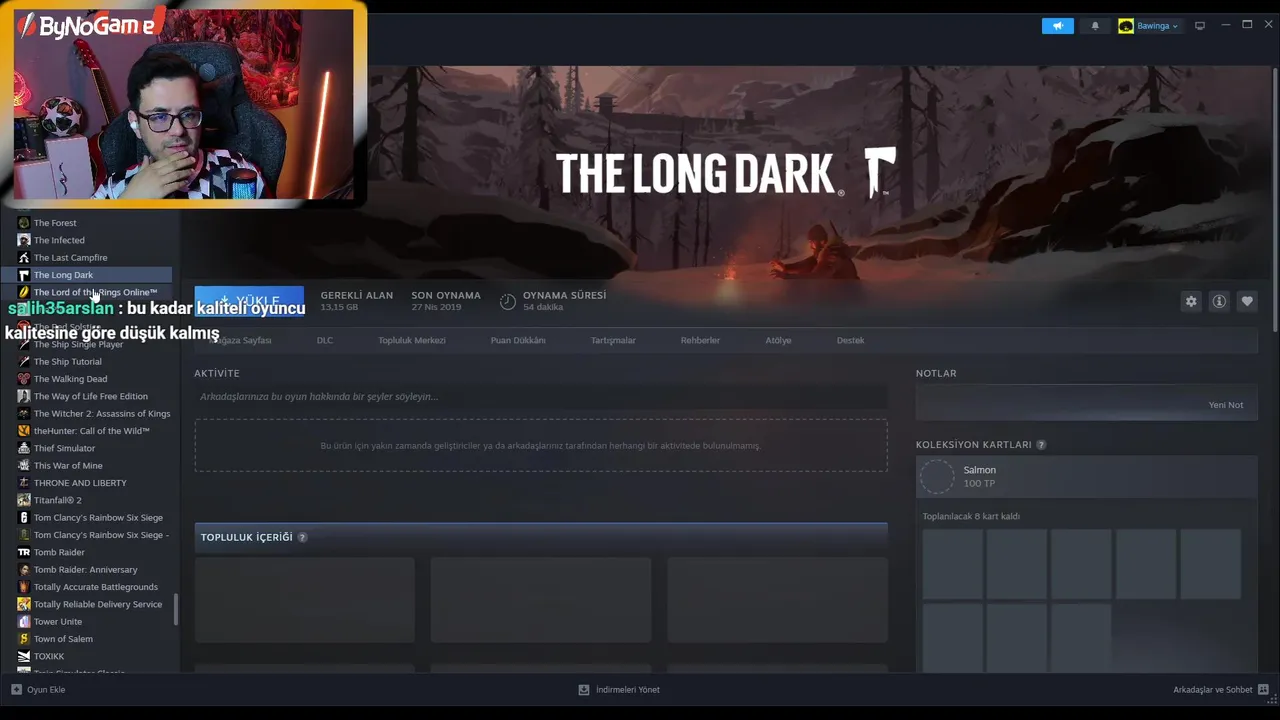This screenshot has width=1280, height=720.
Task: Open the Puan Dükkânı tab
Action: tap(518, 340)
